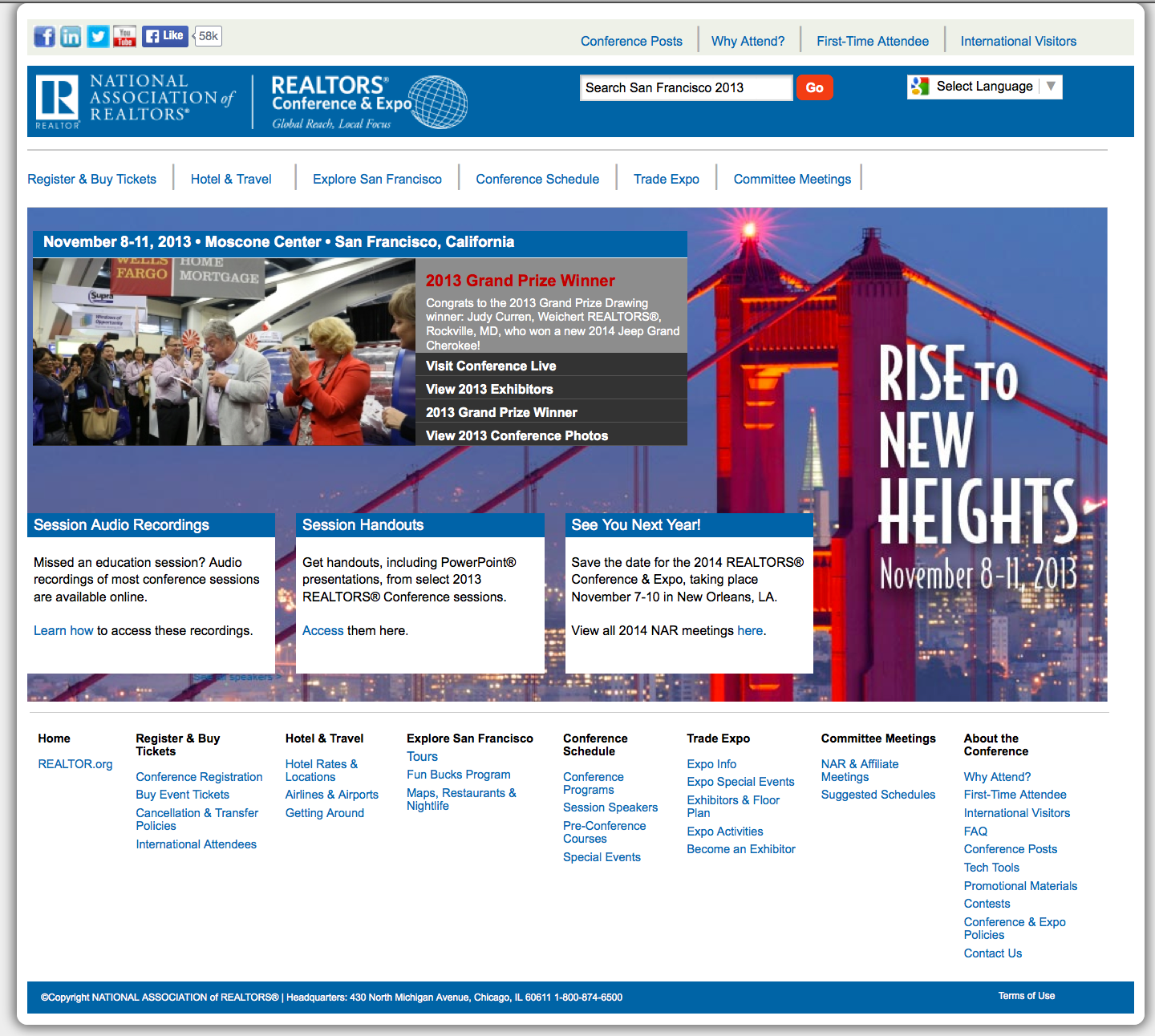Open Terms of Use in footer bar
The height and width of the screenshot is (1036, 1155).
pyautogui.click(x=1027, y=996)
